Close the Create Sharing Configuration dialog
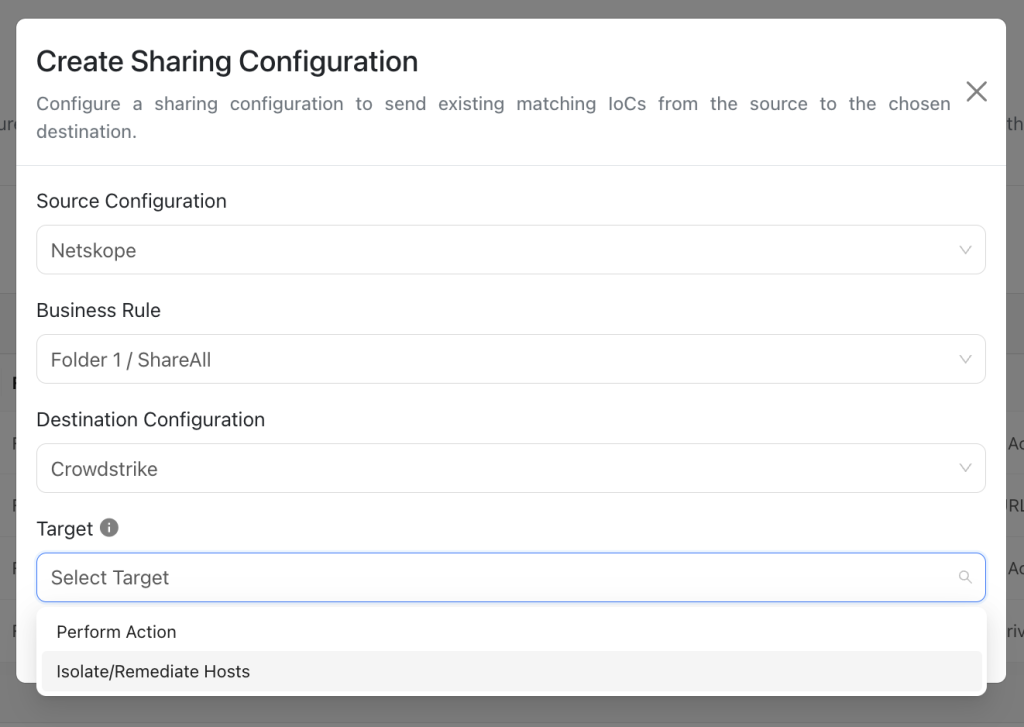 click(x=976, y=91)
